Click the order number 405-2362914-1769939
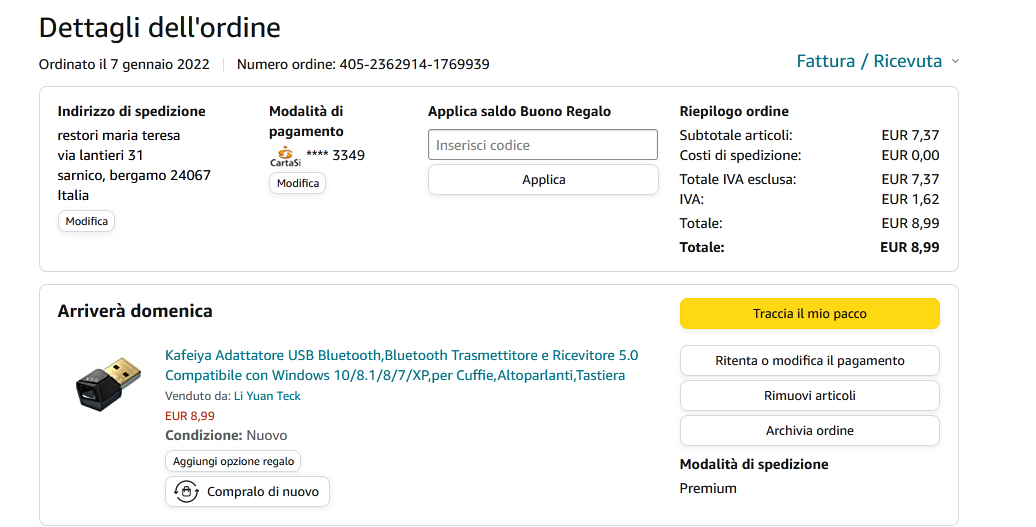 [414, 64]
